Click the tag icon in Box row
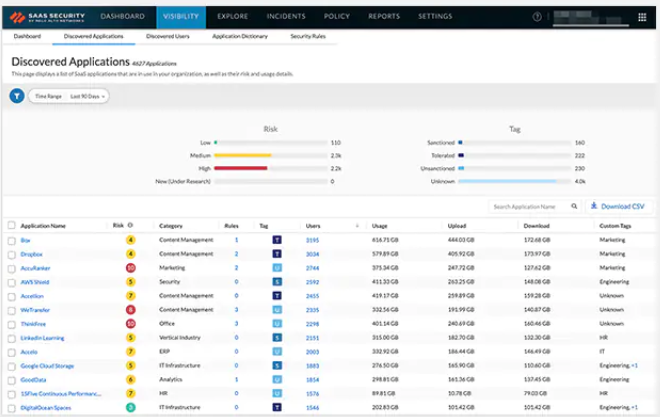 (x=277, y=240)
